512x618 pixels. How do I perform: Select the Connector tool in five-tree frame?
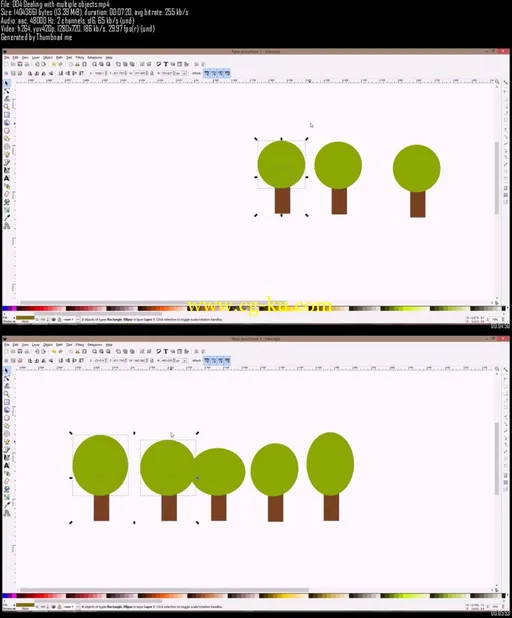point(7,513)
